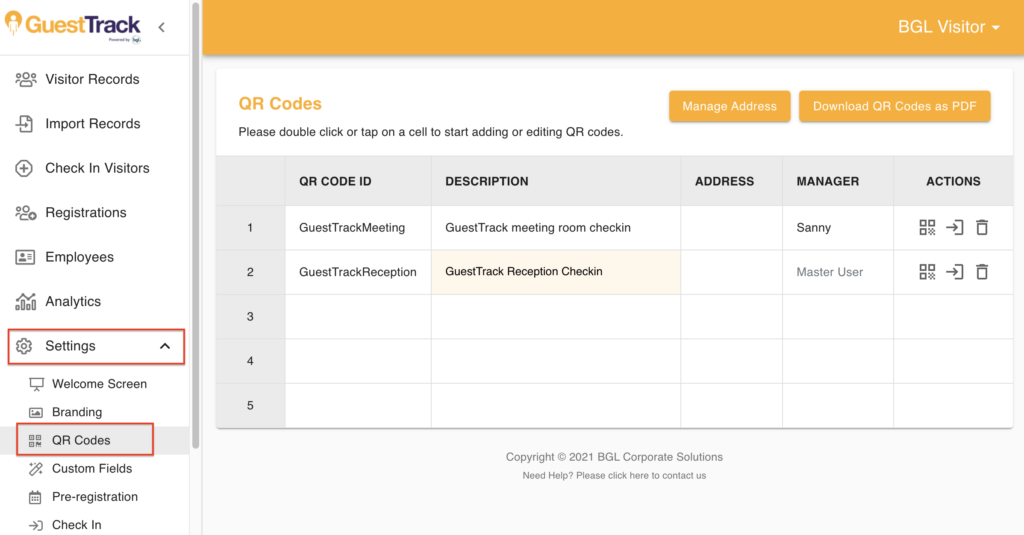1024x535 pixels.
Task: Click the Manage Address button
Action: 729,106
